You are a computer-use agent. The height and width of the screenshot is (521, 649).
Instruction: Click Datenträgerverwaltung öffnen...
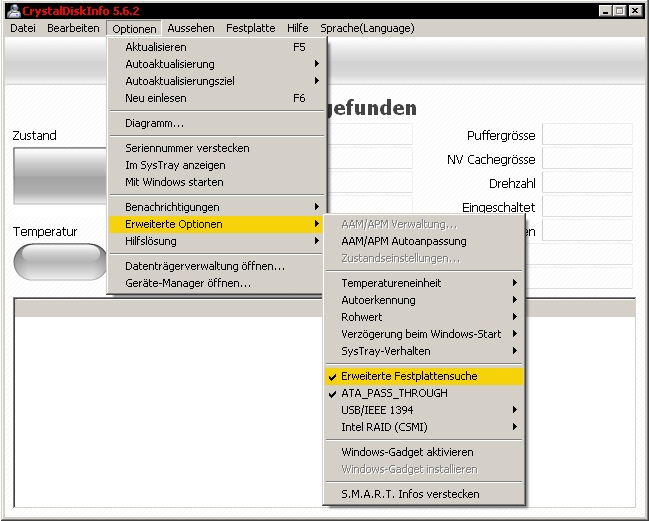click(x=216, y=266)
